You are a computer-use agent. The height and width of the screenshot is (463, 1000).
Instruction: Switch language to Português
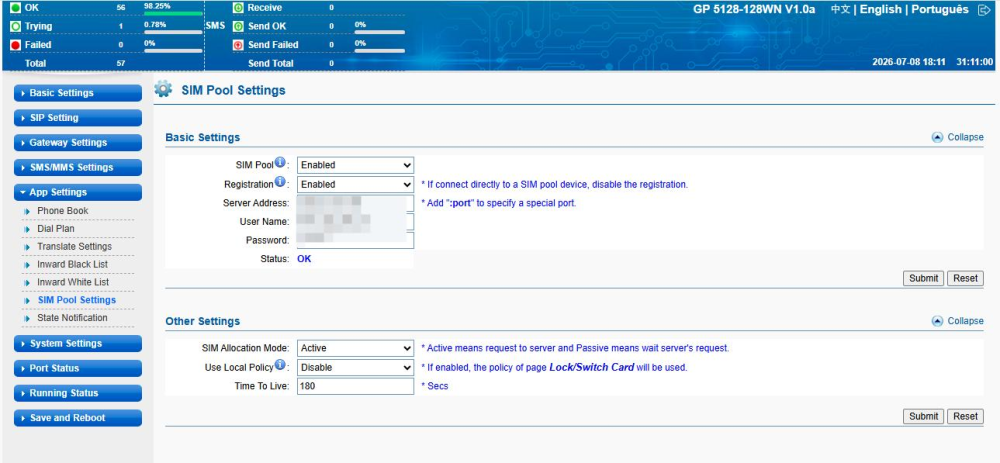coord(940,10)
